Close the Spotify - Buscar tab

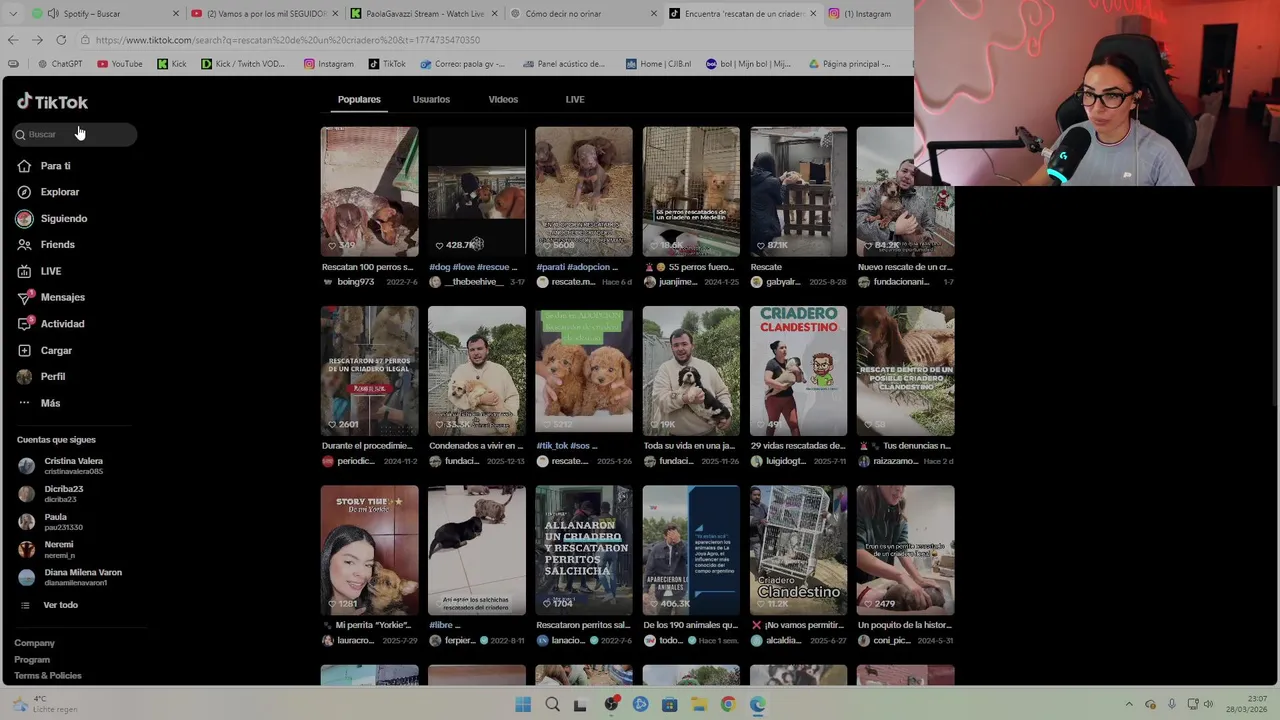[x=176, y=14]
